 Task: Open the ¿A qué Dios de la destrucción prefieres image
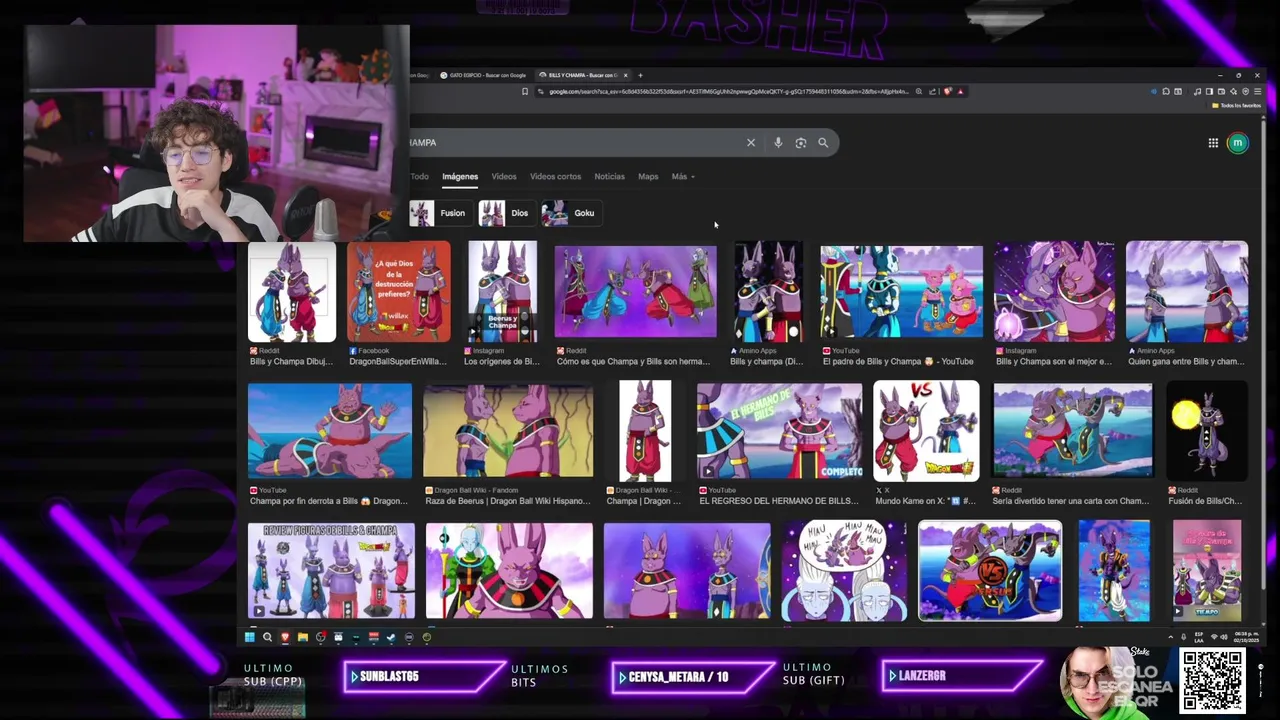click(399, 292)
